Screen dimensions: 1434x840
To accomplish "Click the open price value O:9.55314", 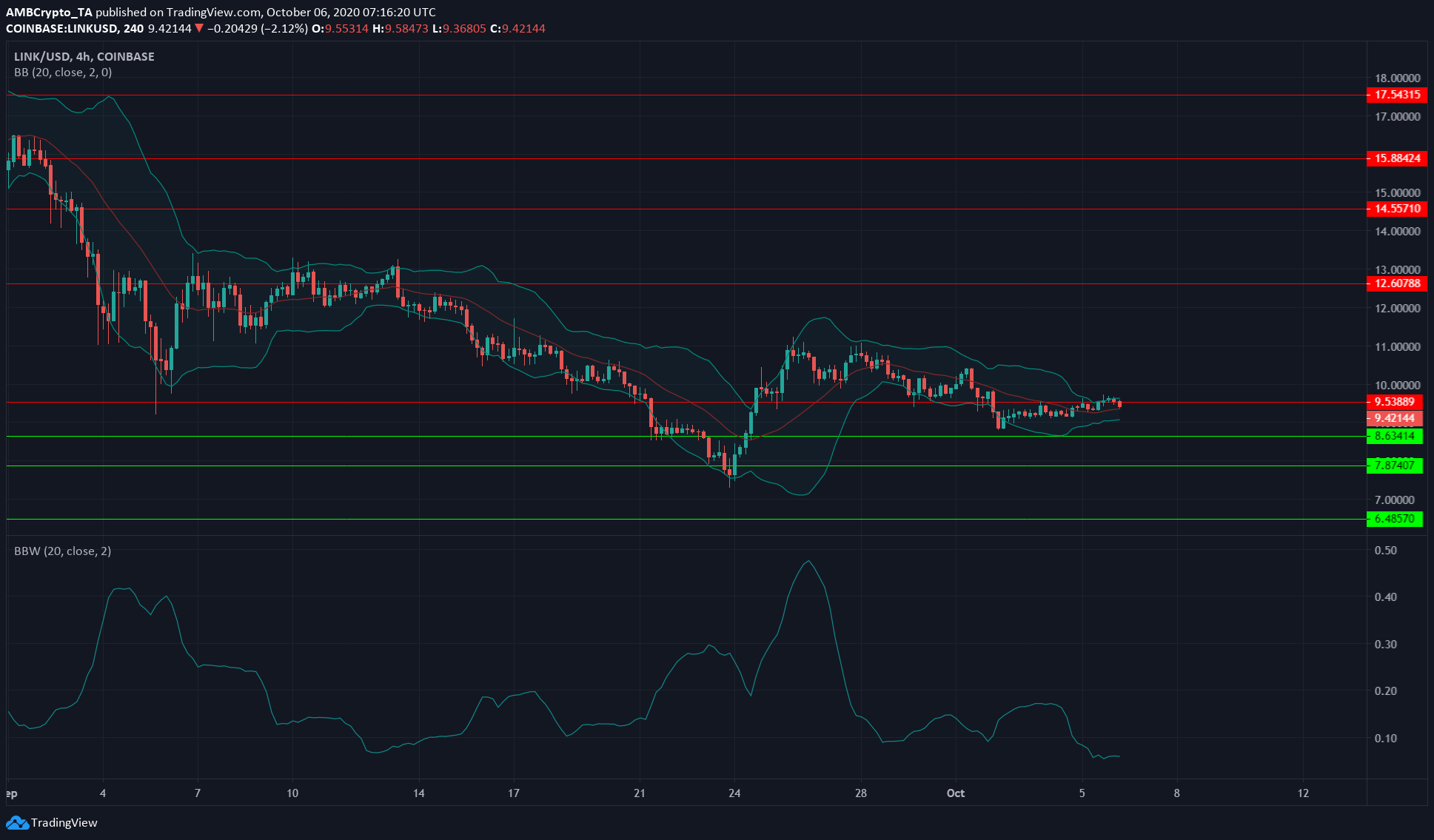I will click(340, 28).
